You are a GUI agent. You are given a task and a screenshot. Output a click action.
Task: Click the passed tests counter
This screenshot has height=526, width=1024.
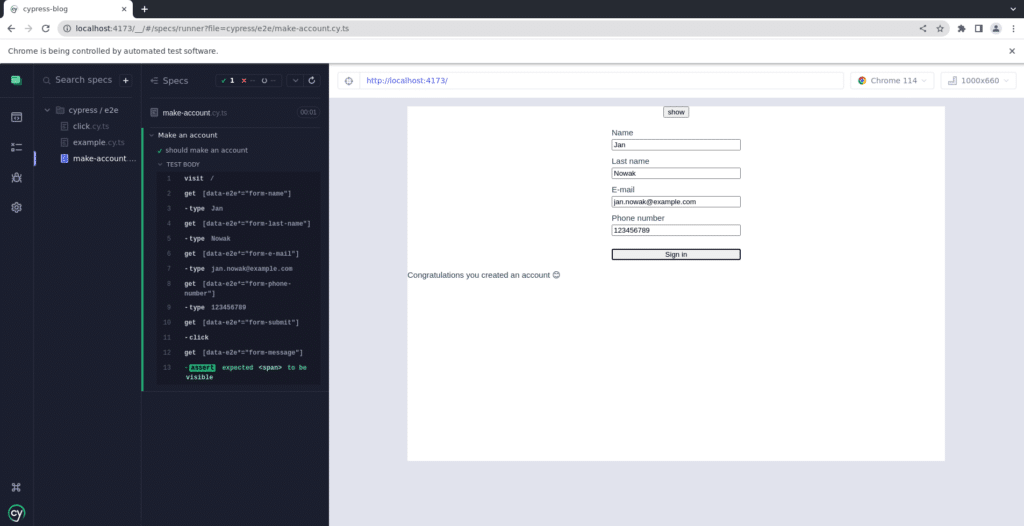click(228, 80)
